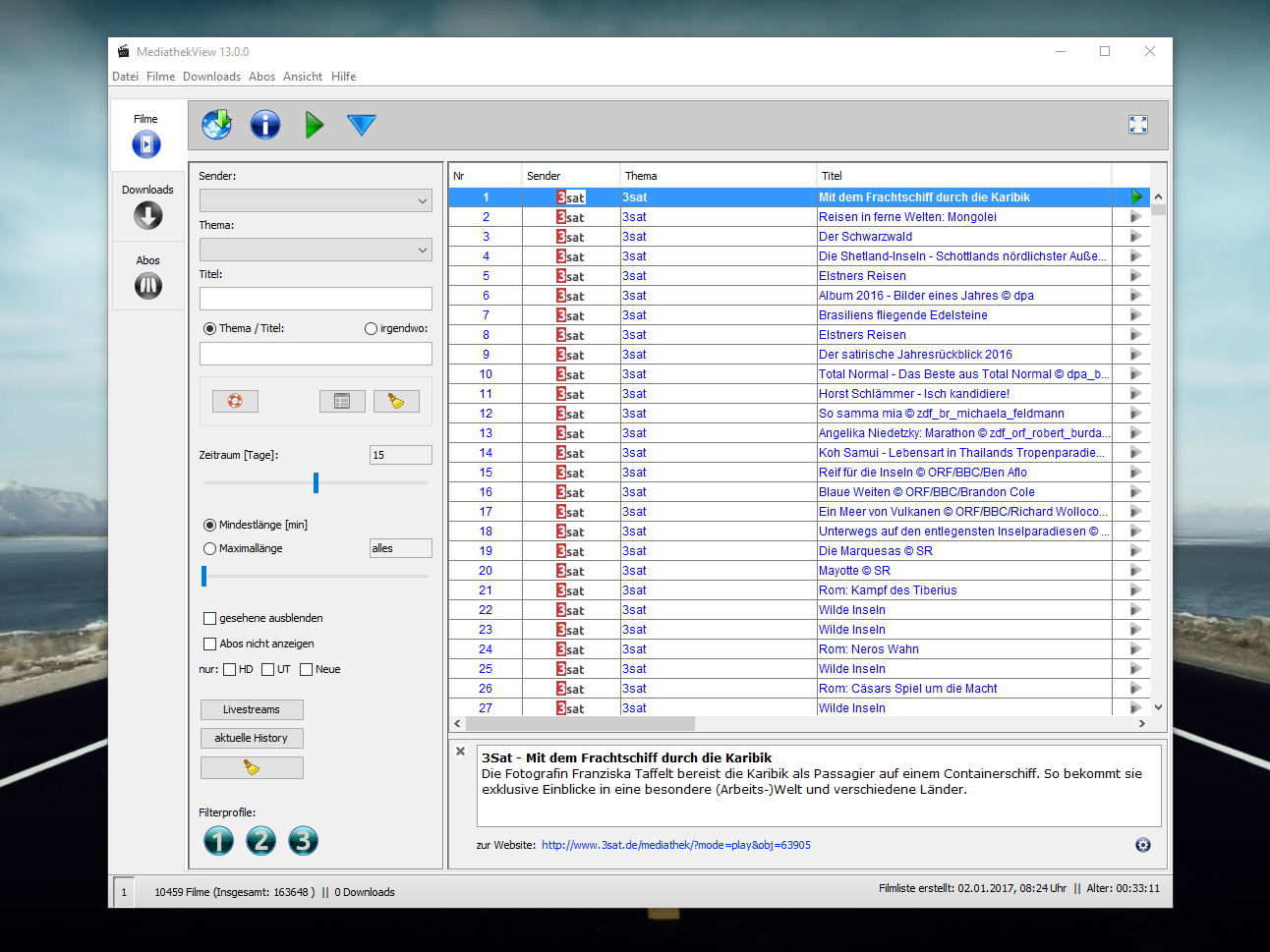
Task: Enable the Neue only checkbox
Action: [x=306, y=669]
